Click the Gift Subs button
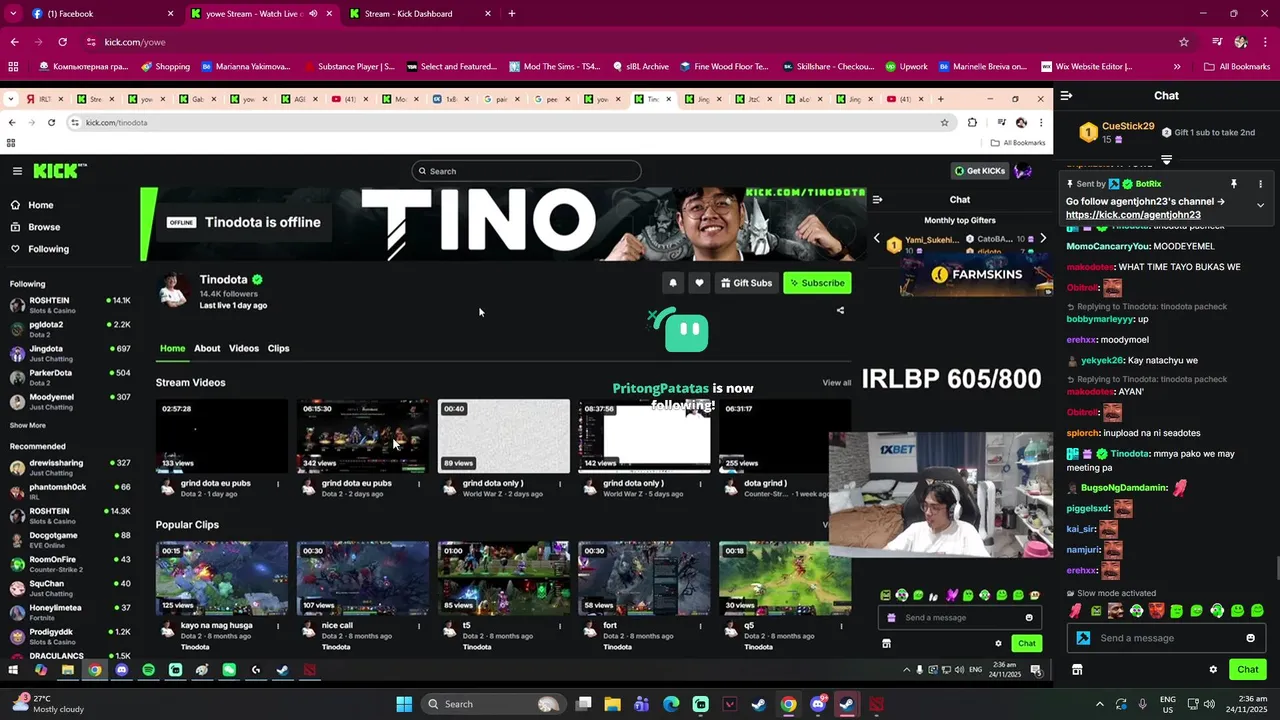Viewport: 1280px width, 720px height. [746, 283]
